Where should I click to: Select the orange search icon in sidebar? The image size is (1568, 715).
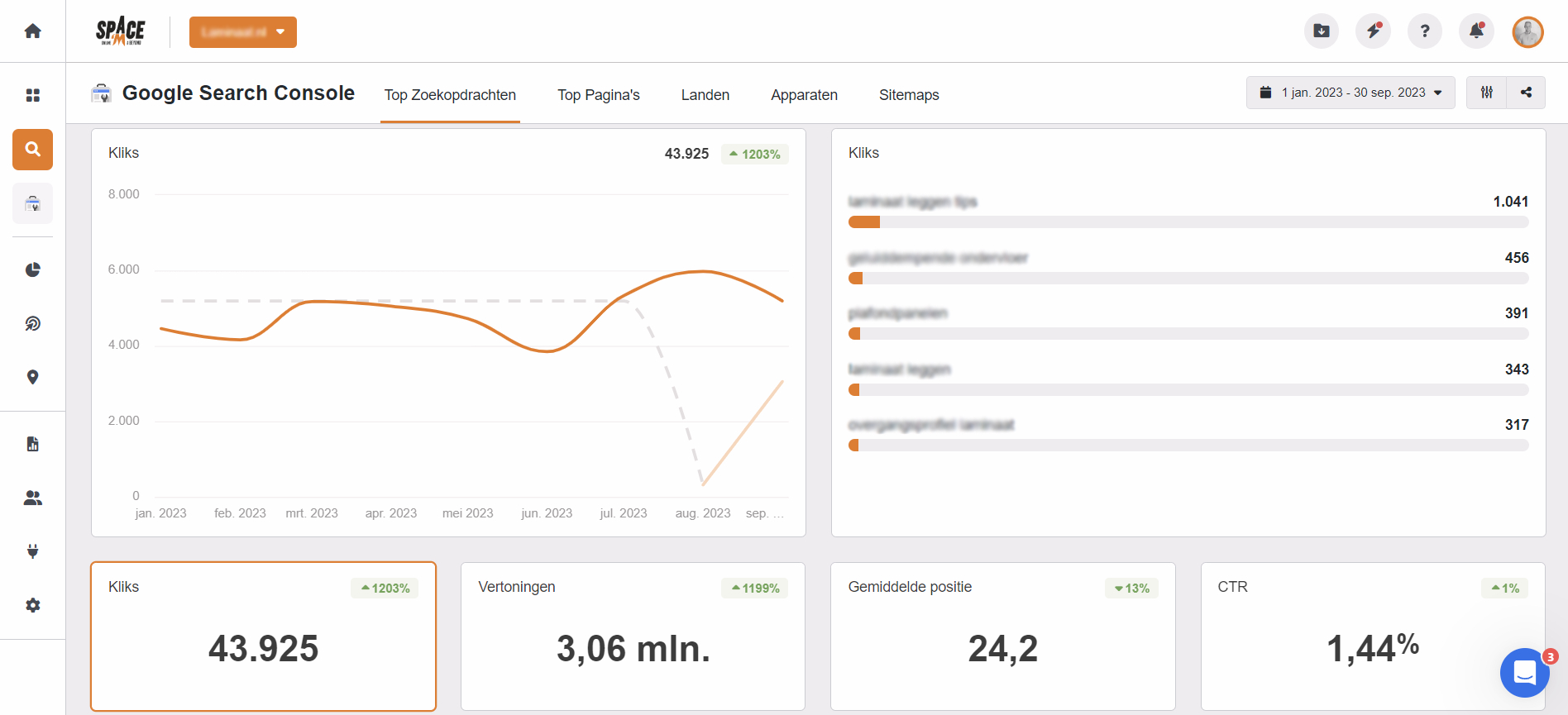(x=32, y=150)
